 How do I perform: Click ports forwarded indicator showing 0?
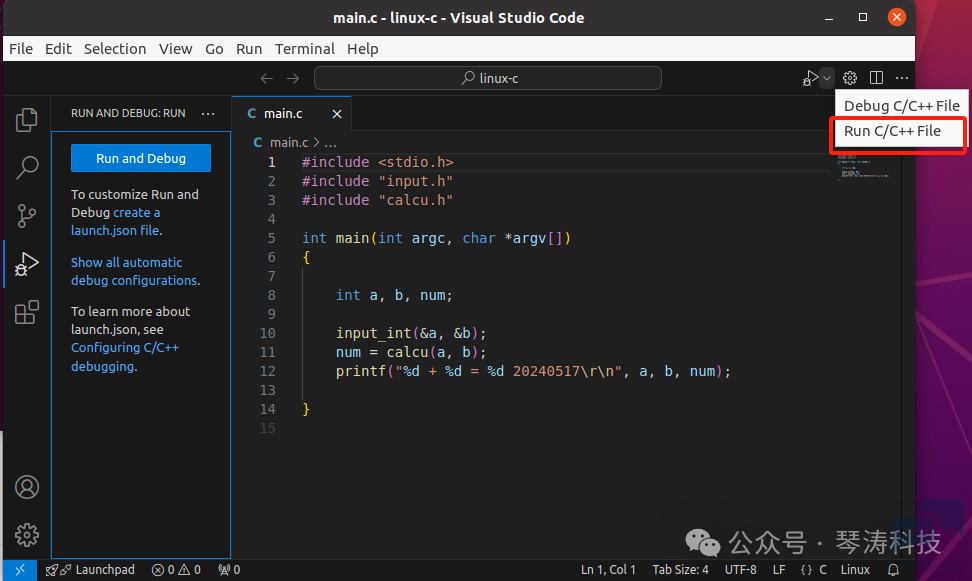pos(229,570)
